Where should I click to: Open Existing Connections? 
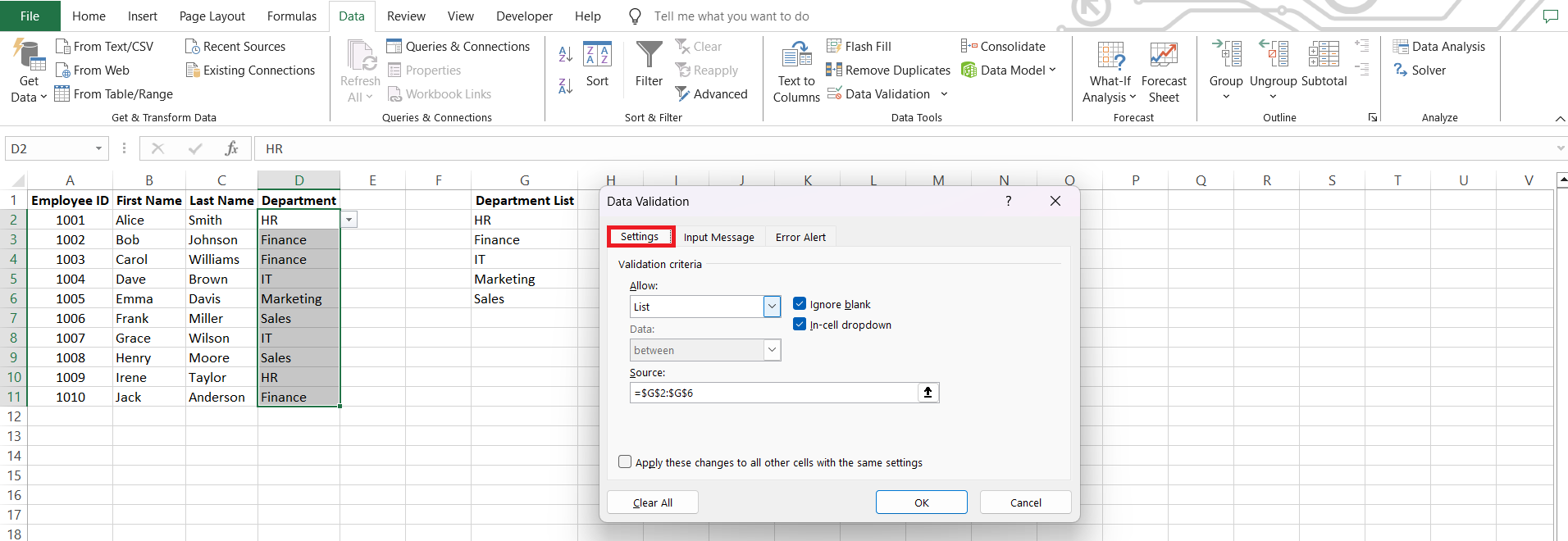pyautogui.click(x=250, y=70)
